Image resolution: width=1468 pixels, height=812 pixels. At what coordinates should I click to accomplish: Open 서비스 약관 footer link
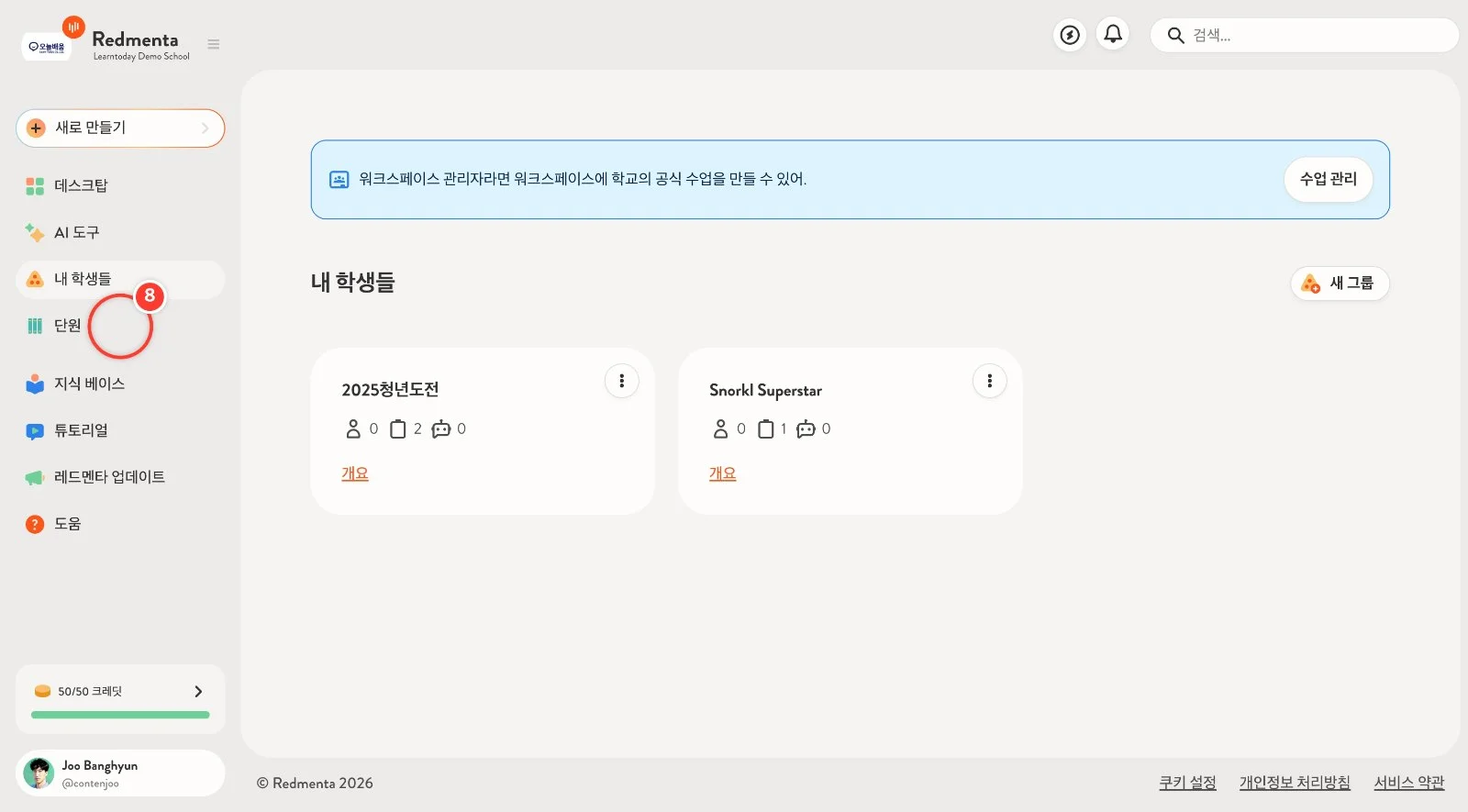tap(1409, 783)
